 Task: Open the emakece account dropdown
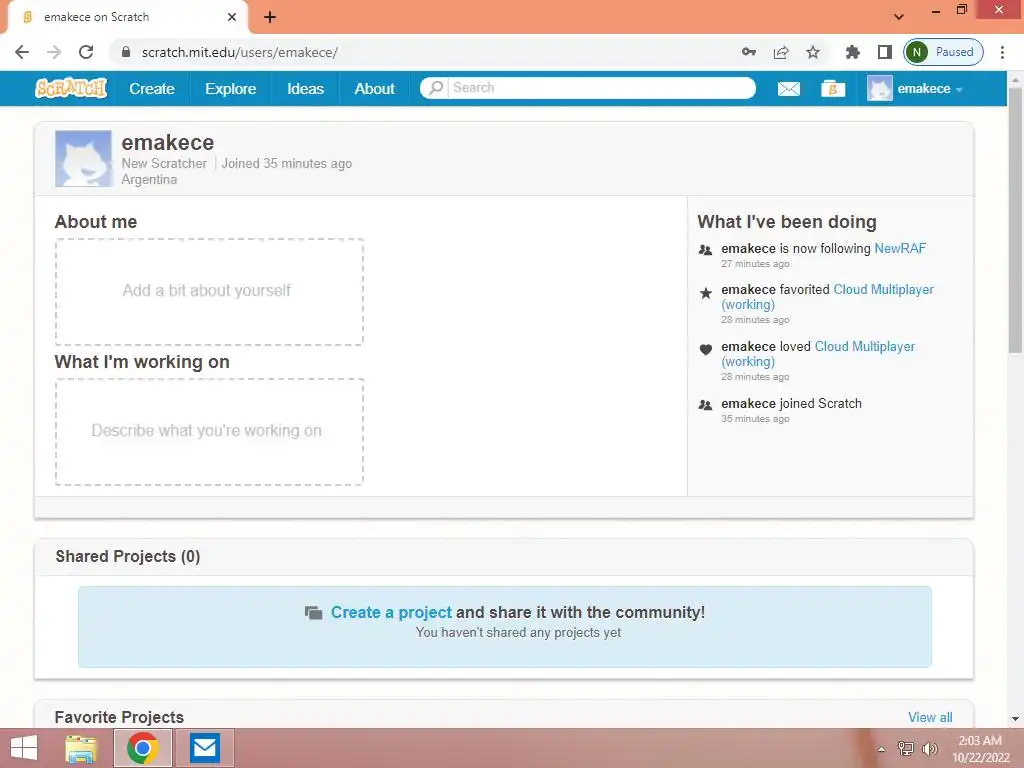(x=915, y=89)
